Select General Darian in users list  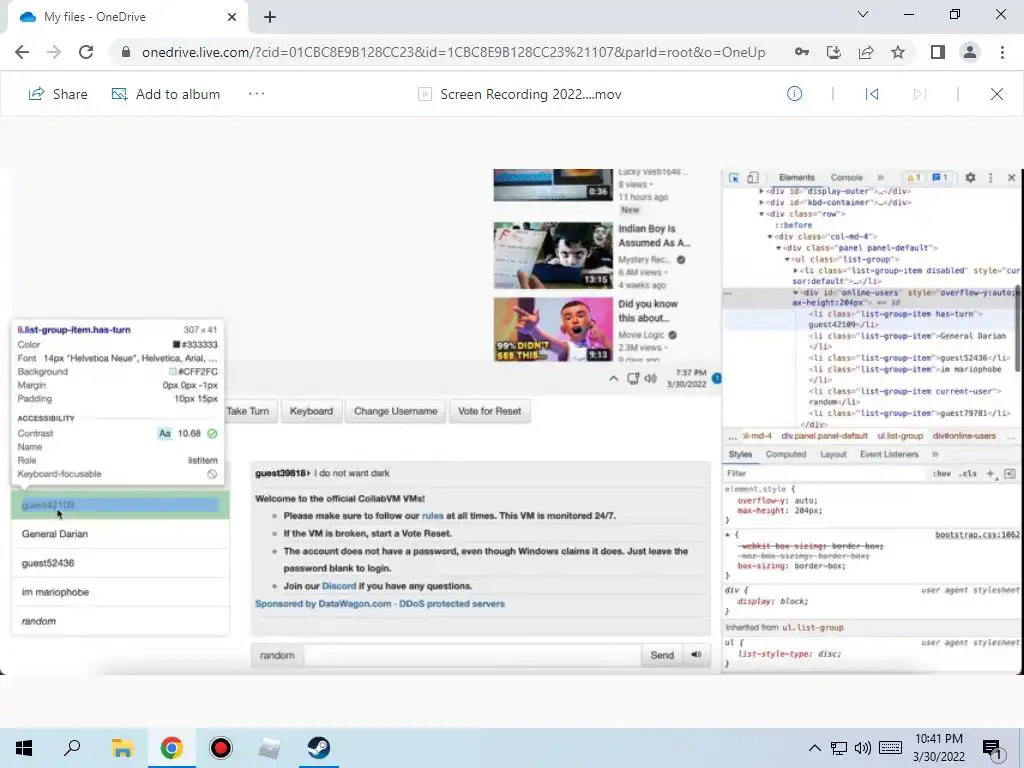(x=120, y=534)
